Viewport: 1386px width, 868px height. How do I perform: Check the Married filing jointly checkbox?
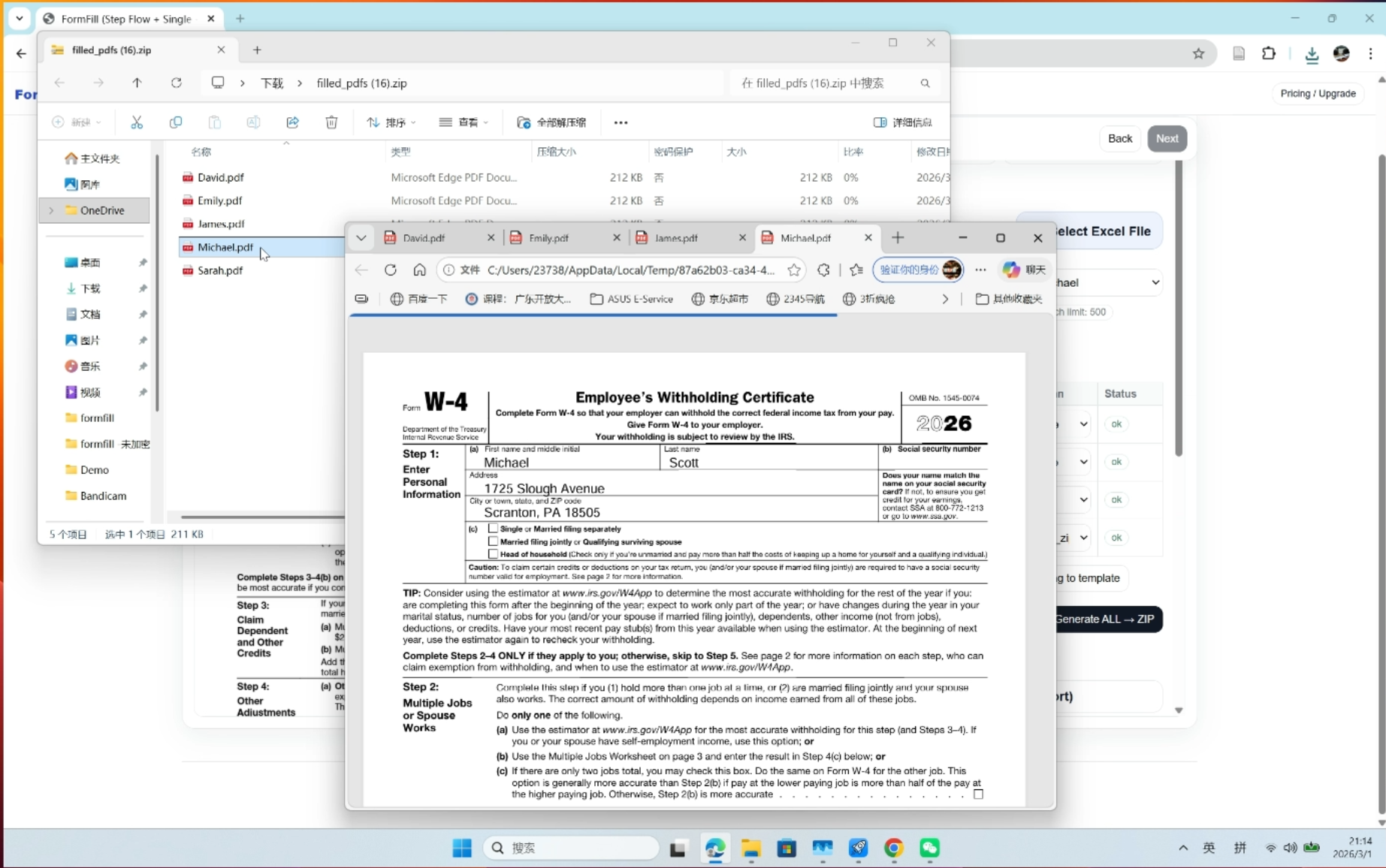tap(494, 541)
